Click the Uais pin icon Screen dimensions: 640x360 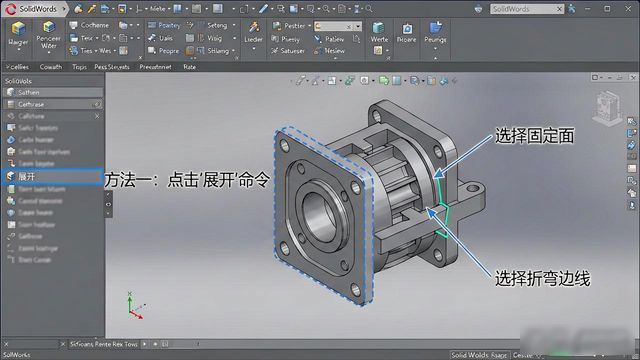[x=152, y=38]
